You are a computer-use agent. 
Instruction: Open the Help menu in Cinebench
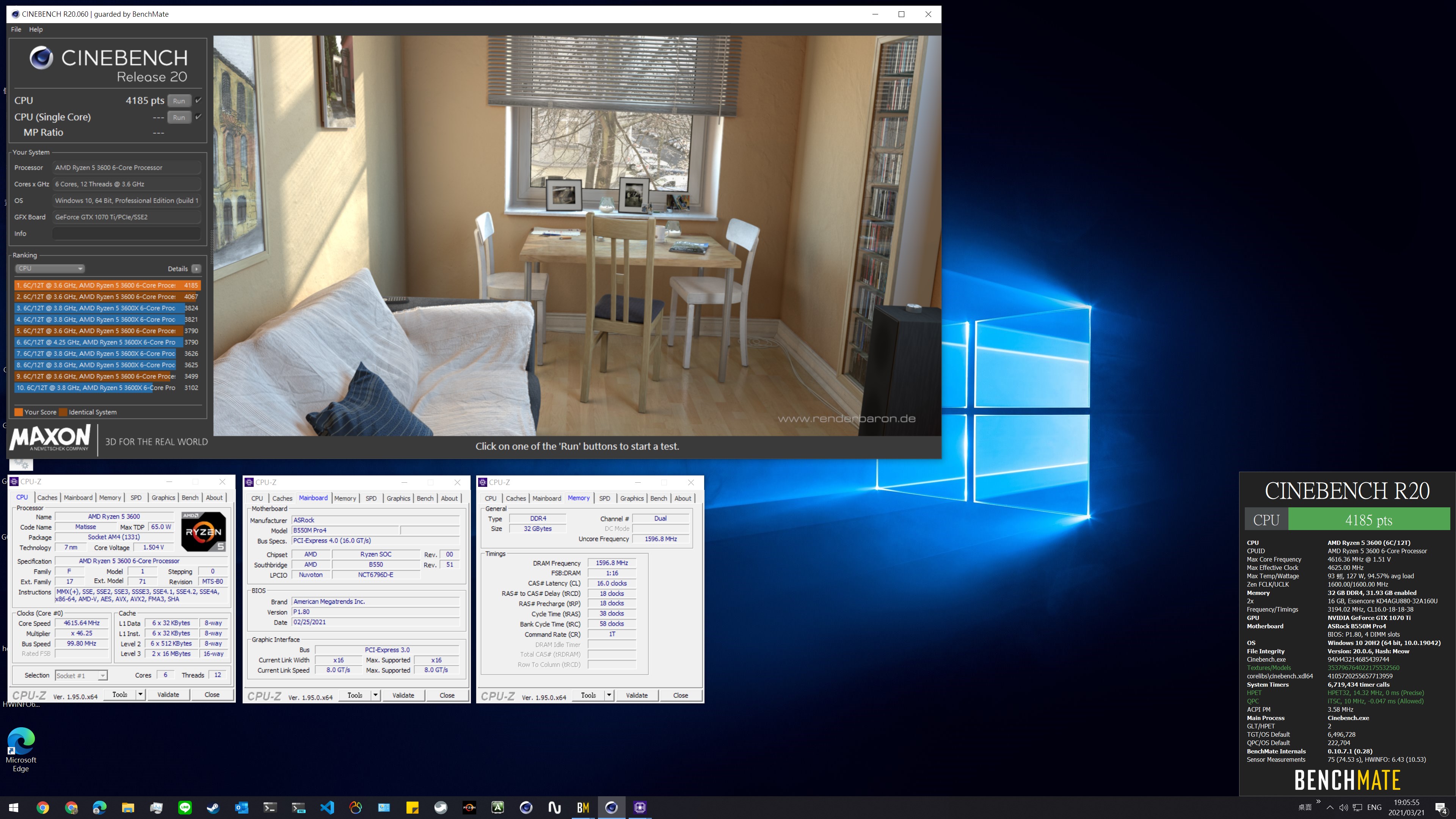coord(36,30)
